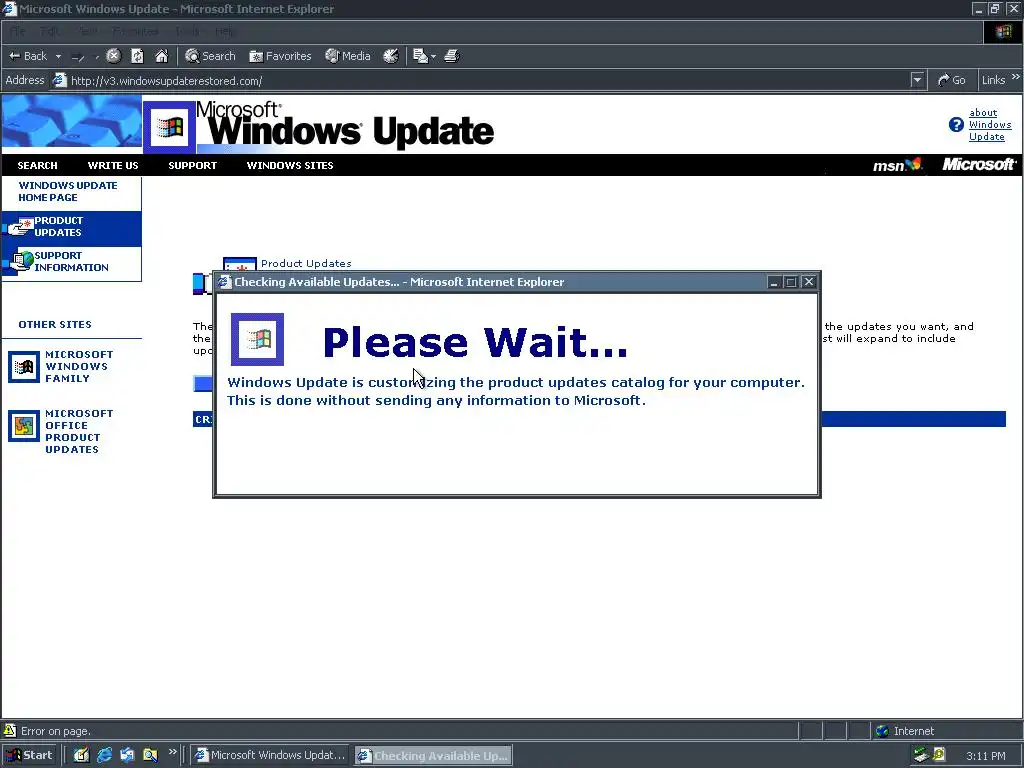Open the Search pane from toolbar
Screen dimensions: 1024x768
click(210, 56)
